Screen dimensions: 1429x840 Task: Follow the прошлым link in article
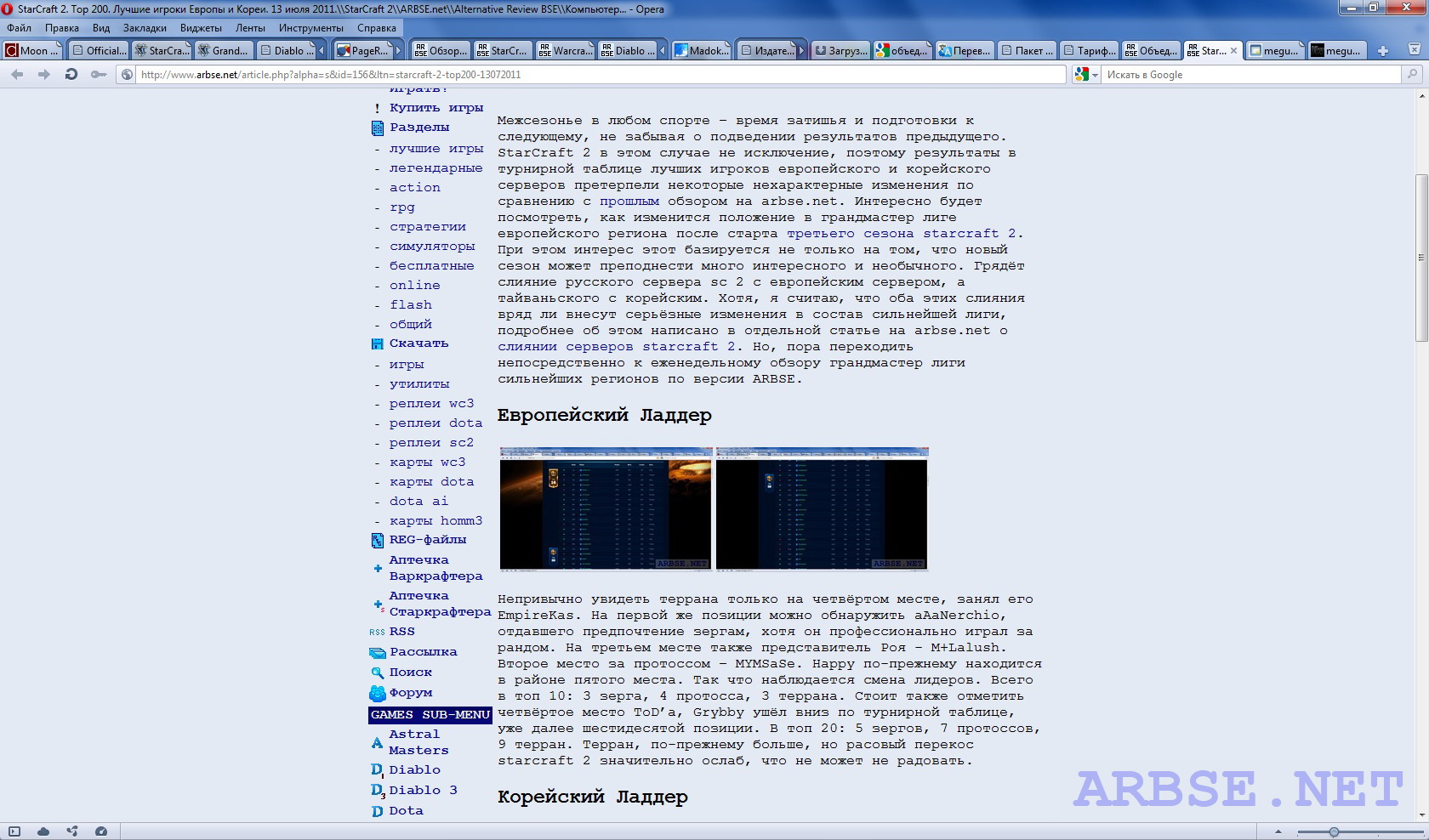(629, 201)
